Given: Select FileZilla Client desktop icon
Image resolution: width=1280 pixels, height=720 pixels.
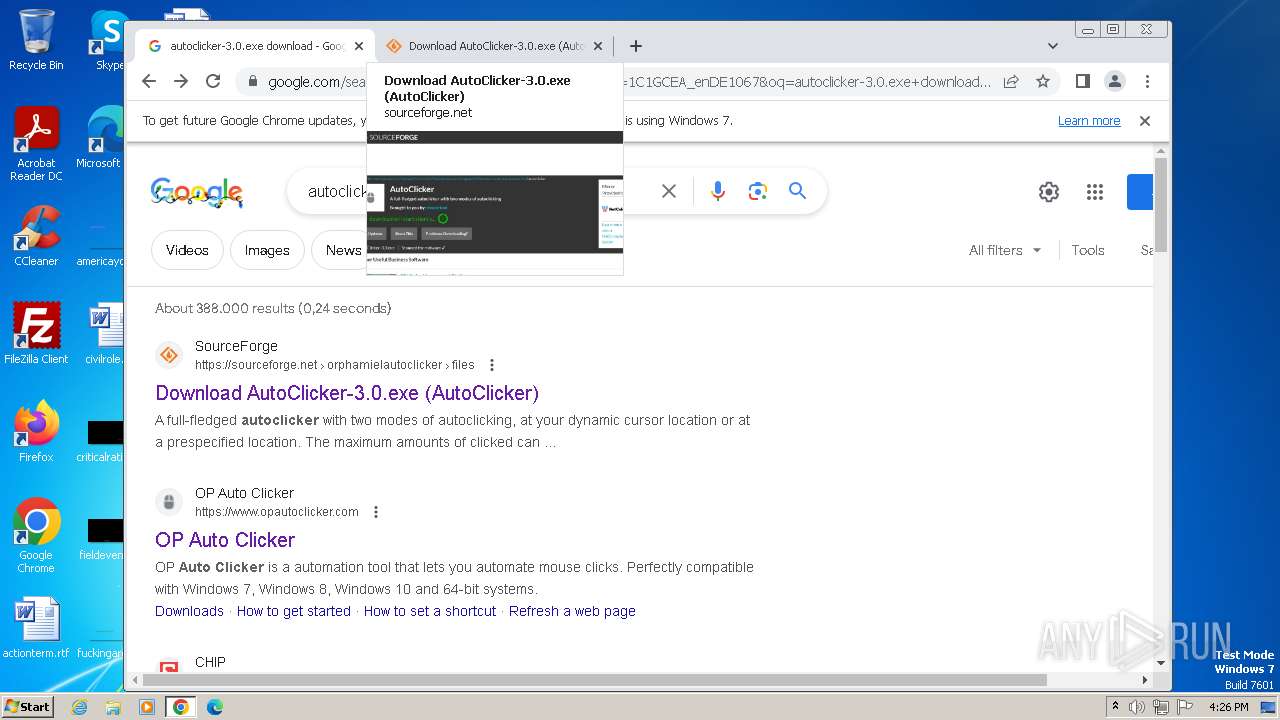Looking at the screenshot, I should pos(36,334).
